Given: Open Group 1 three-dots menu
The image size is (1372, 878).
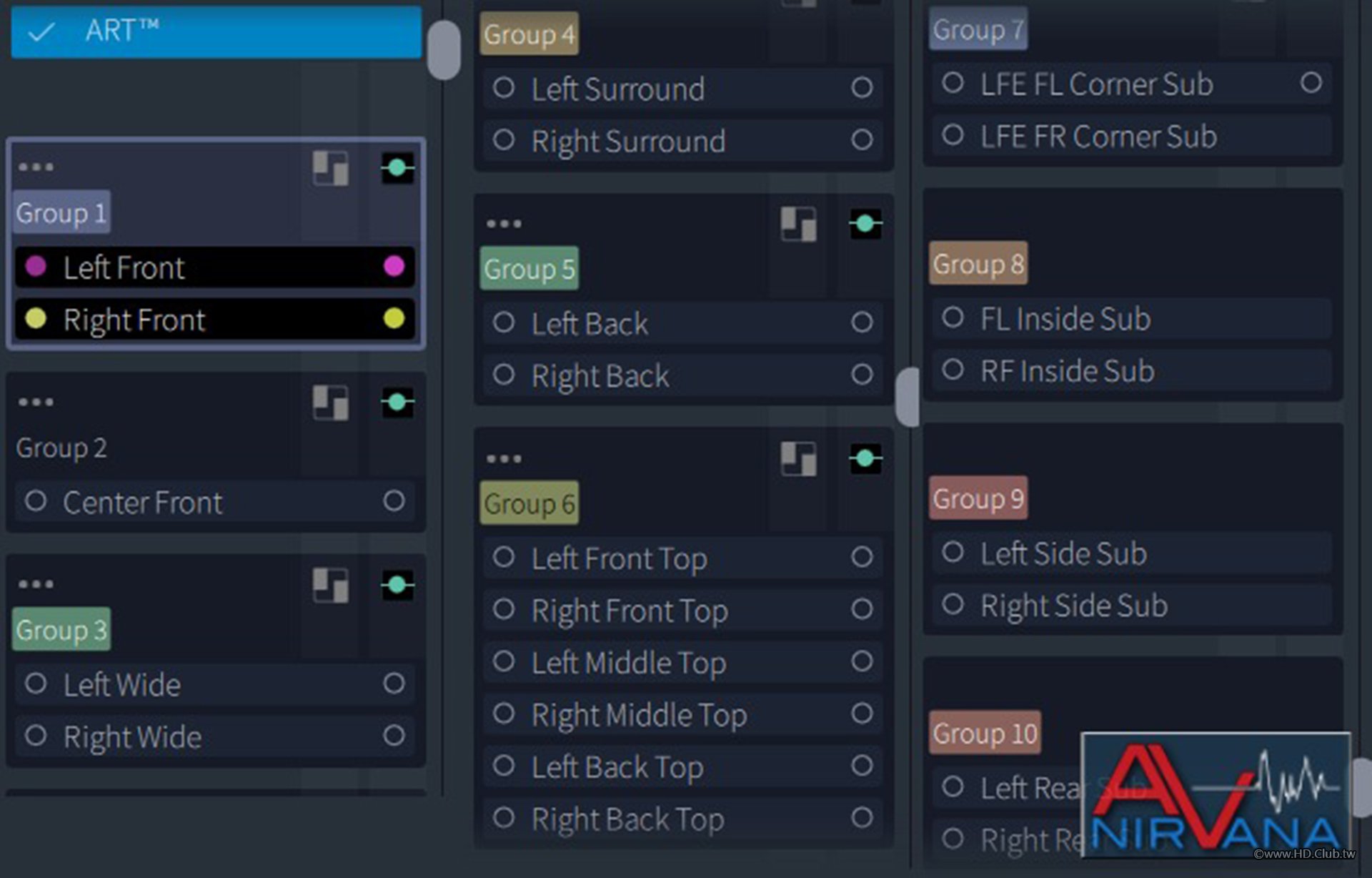Looking at the screenshot, I should coord(36,167).
